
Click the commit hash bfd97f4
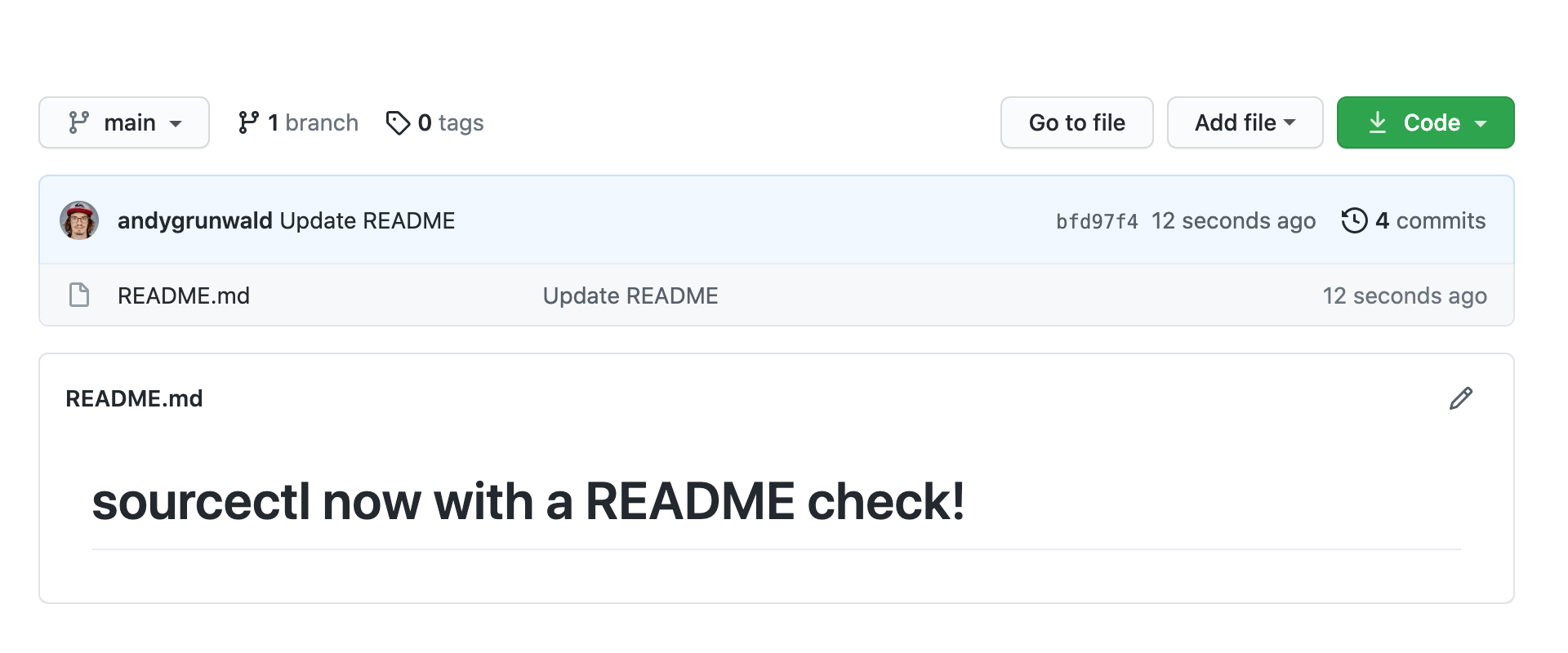coord(1097,220)
